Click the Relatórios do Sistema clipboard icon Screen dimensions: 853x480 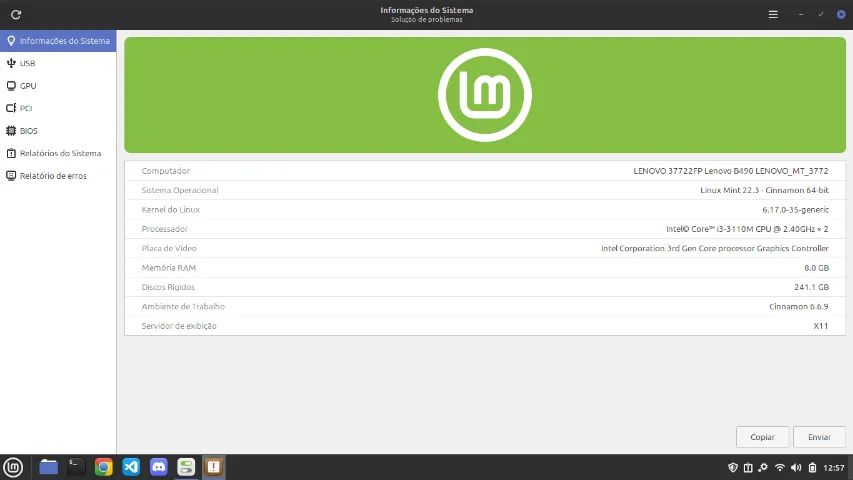pyautogui.click(x=11, y=153)
